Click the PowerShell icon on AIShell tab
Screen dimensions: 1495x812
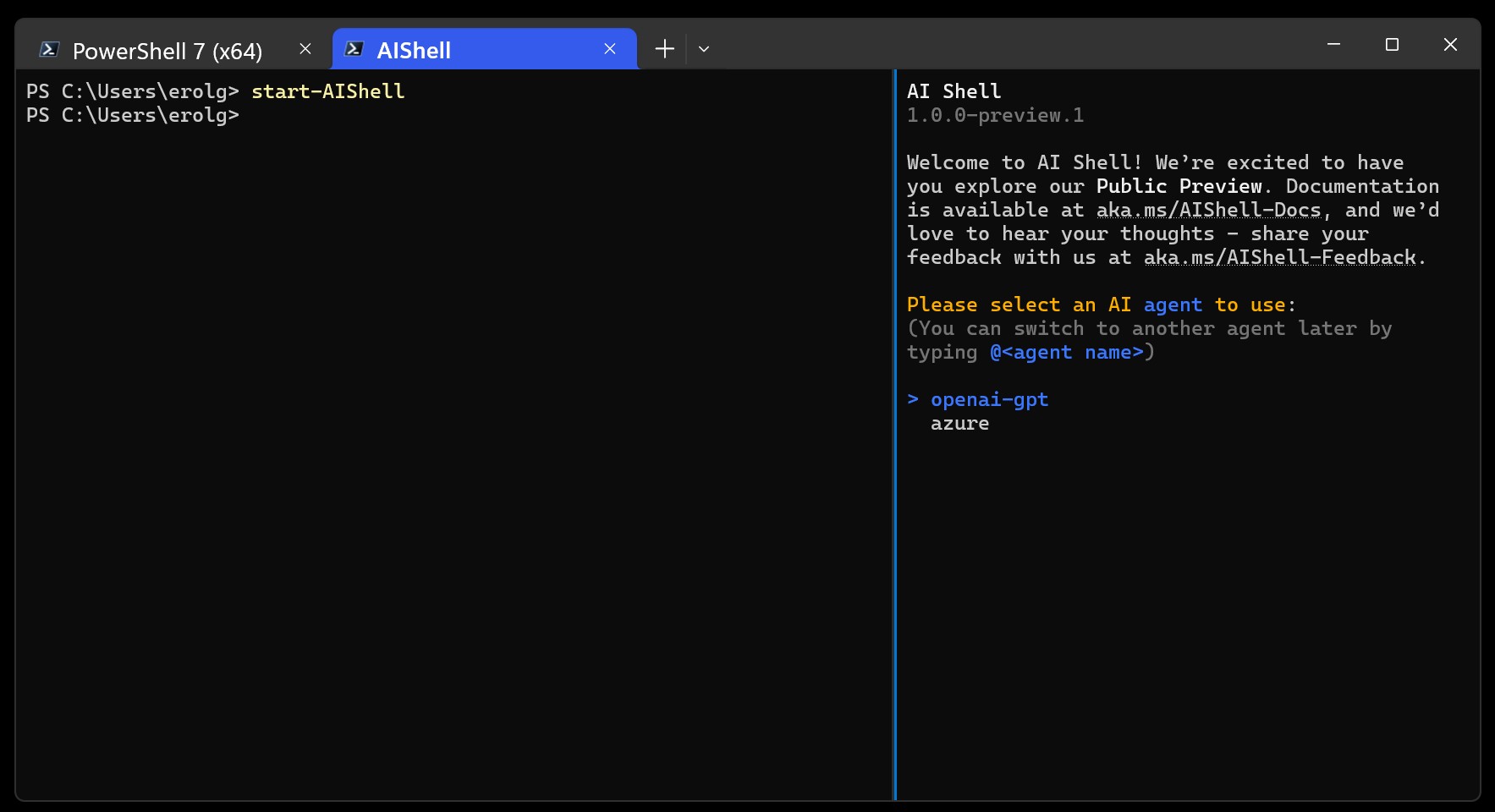pyautogui.click(x=355, y=50)
